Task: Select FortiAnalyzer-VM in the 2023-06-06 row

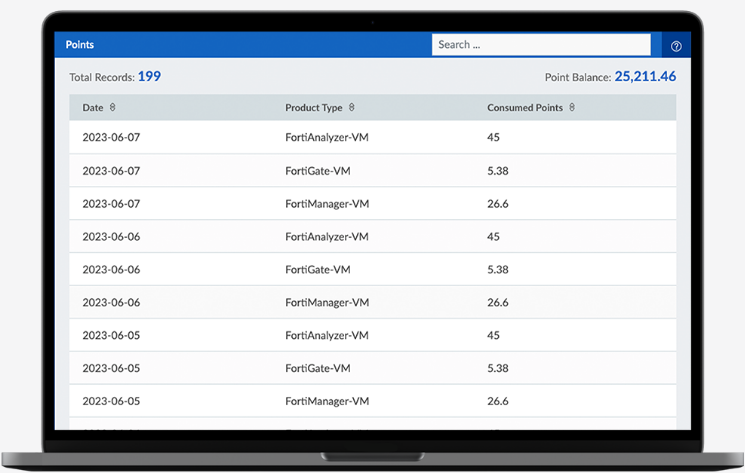Action: [x=327, y=236]
